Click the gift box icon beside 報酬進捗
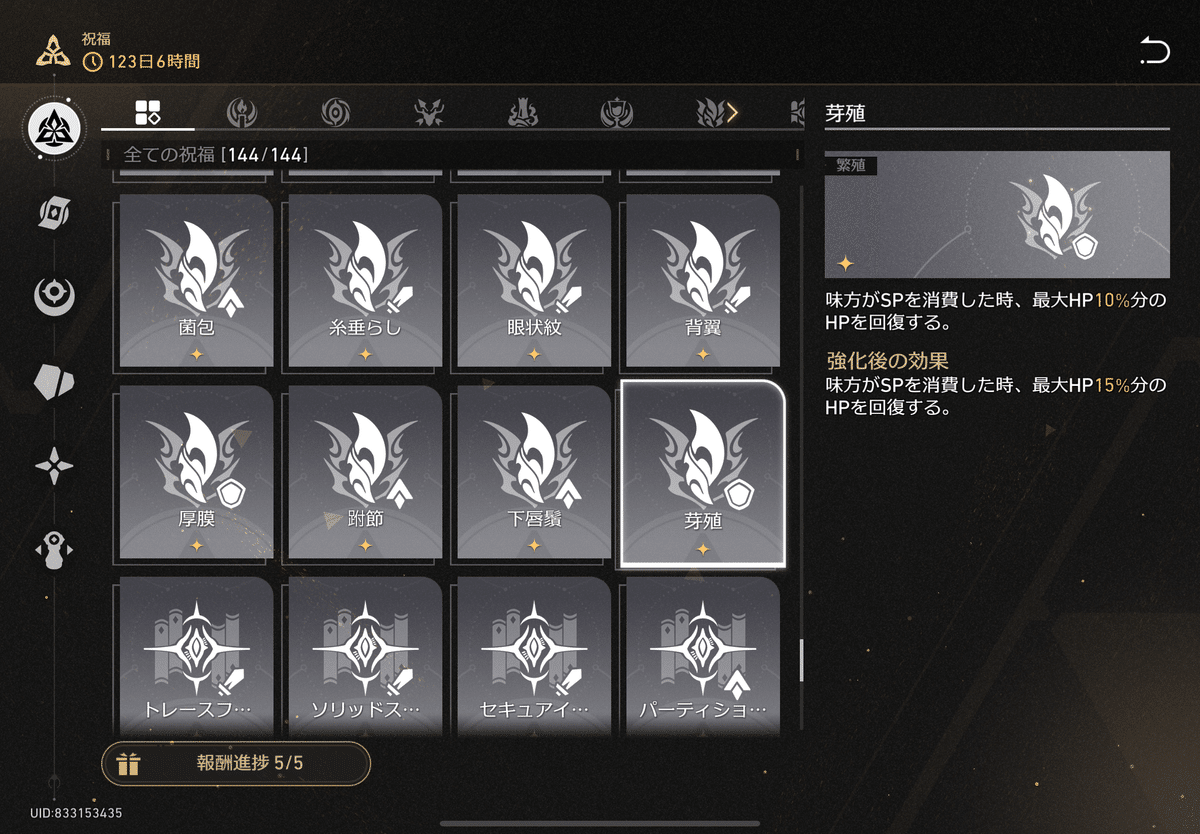Image resolution: width=1200 pixels, height=834 pixels. [128, 764]
